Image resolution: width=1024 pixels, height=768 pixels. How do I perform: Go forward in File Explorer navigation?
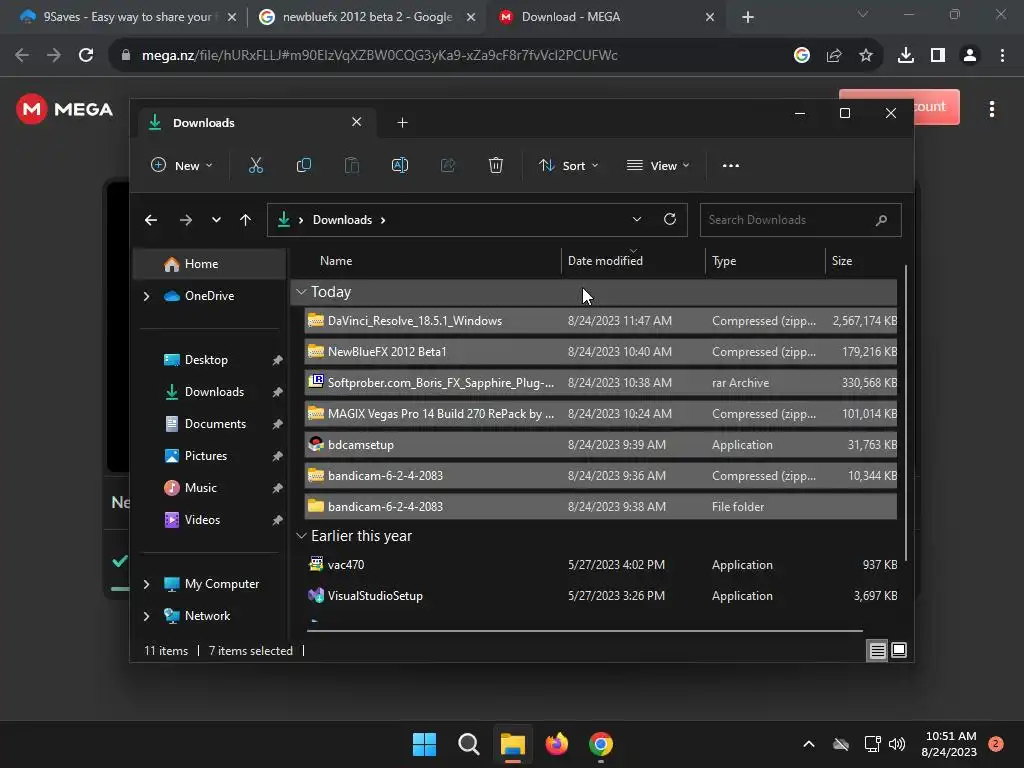pos(185,220)
